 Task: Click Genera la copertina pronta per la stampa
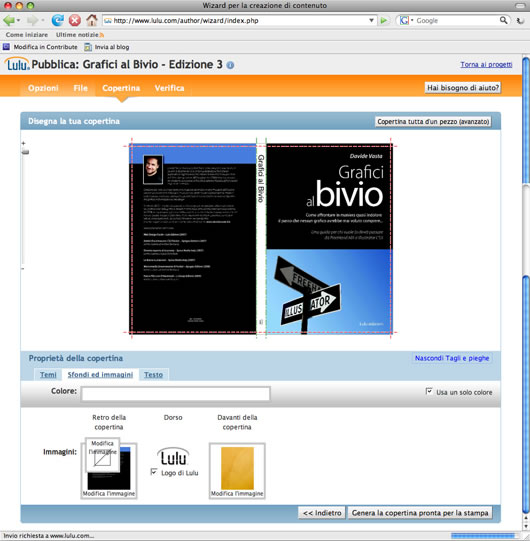pos(420,513)
